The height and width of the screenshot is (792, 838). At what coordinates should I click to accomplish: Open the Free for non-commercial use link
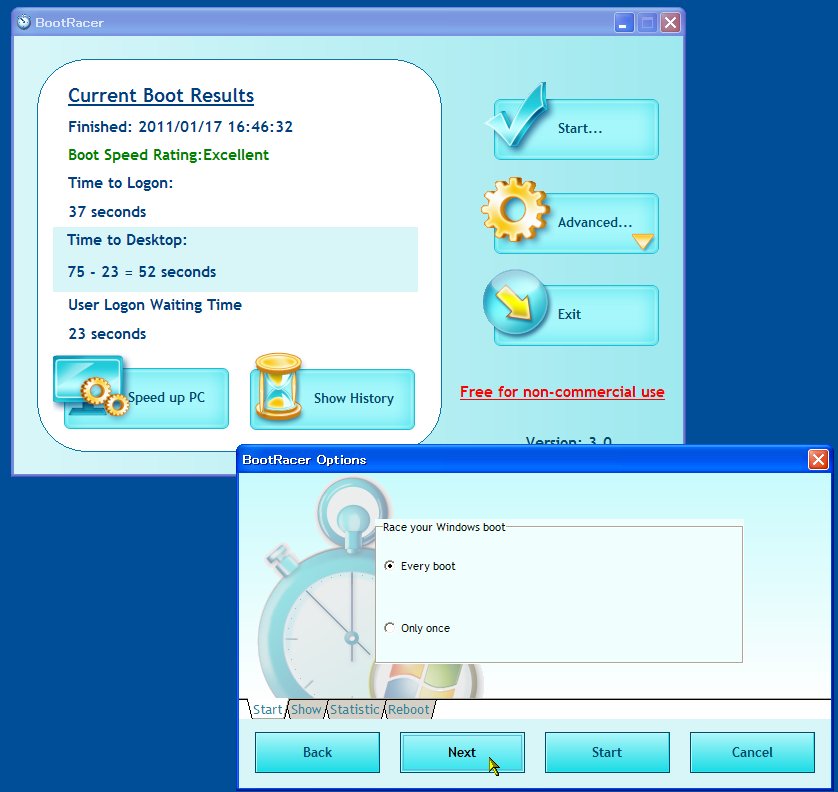coord(562,392)
